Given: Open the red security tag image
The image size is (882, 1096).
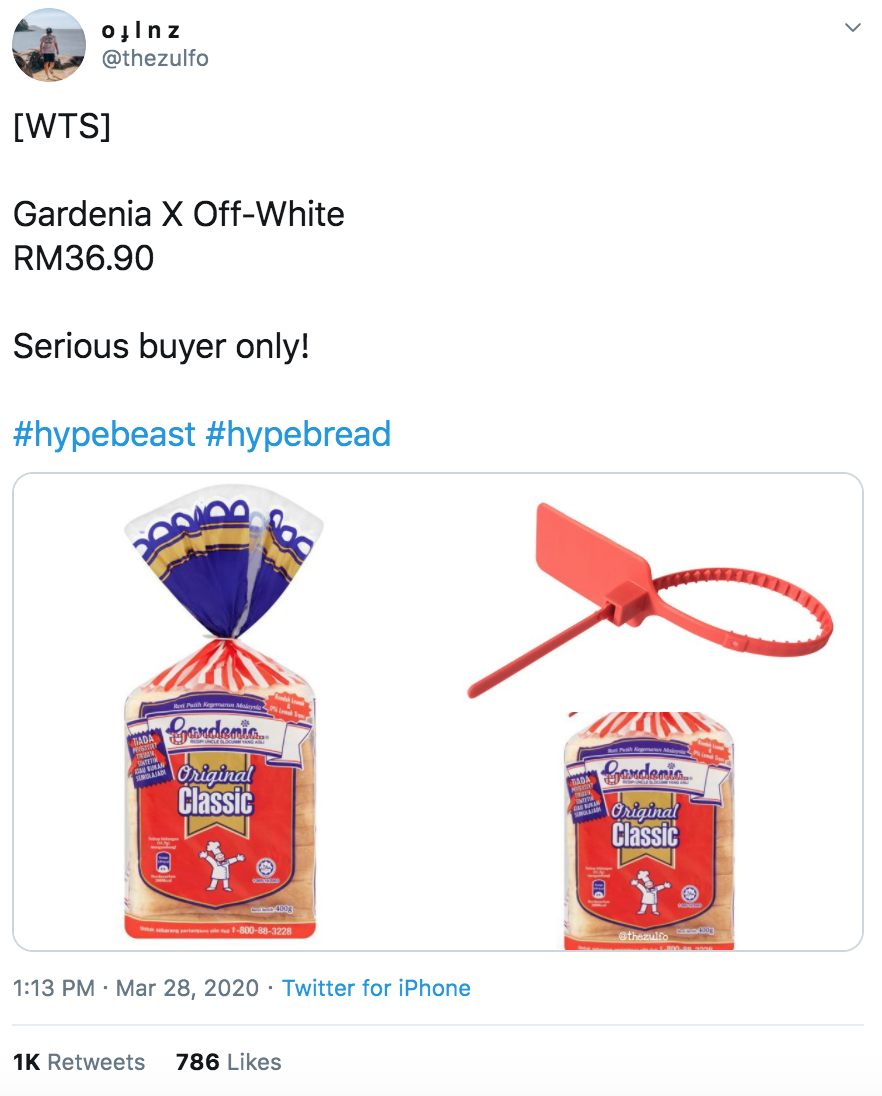Looking at the screenshot, I should point(651,600).
